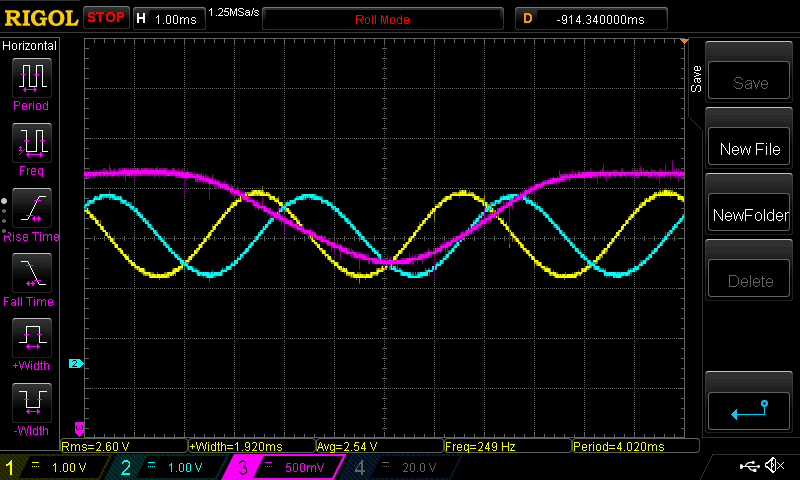The width and height of the screenshot is (800, 480).
Task: Select the +Width measurement icon
Action: tap(32, 338)
